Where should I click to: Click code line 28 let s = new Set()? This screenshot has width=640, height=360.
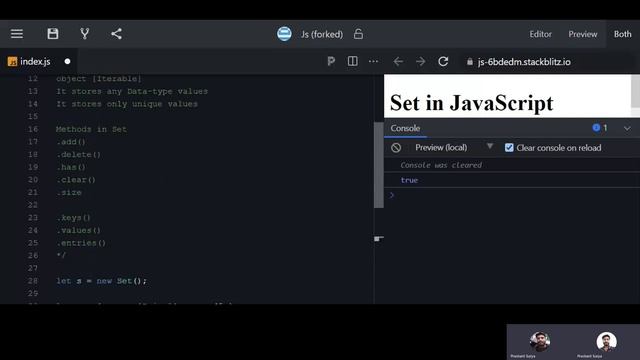pyautogui.click(x=101, y=281)
